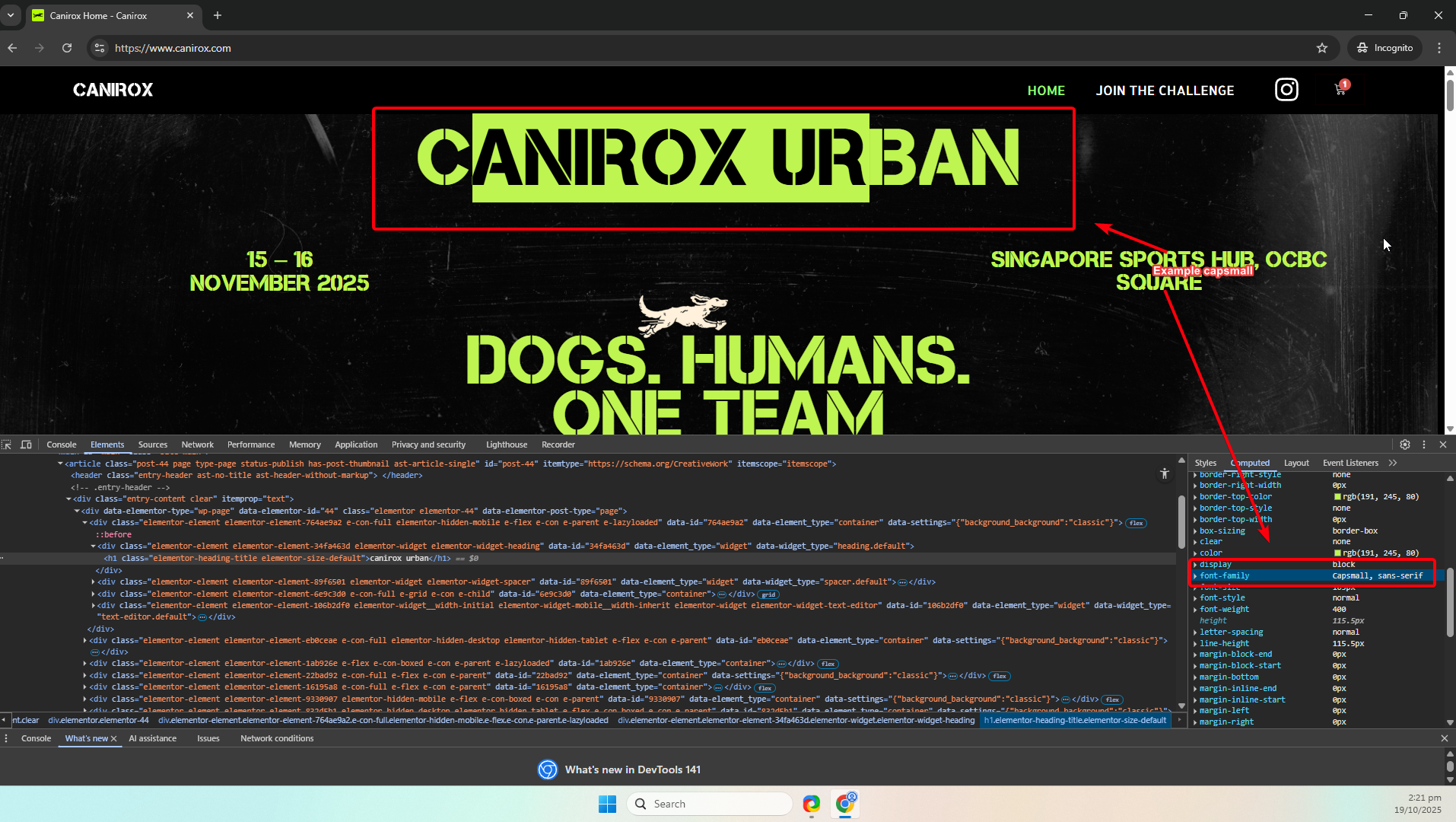Collapse the article post-44 element node
1456x822 pixels.
(x=60, y=464)
